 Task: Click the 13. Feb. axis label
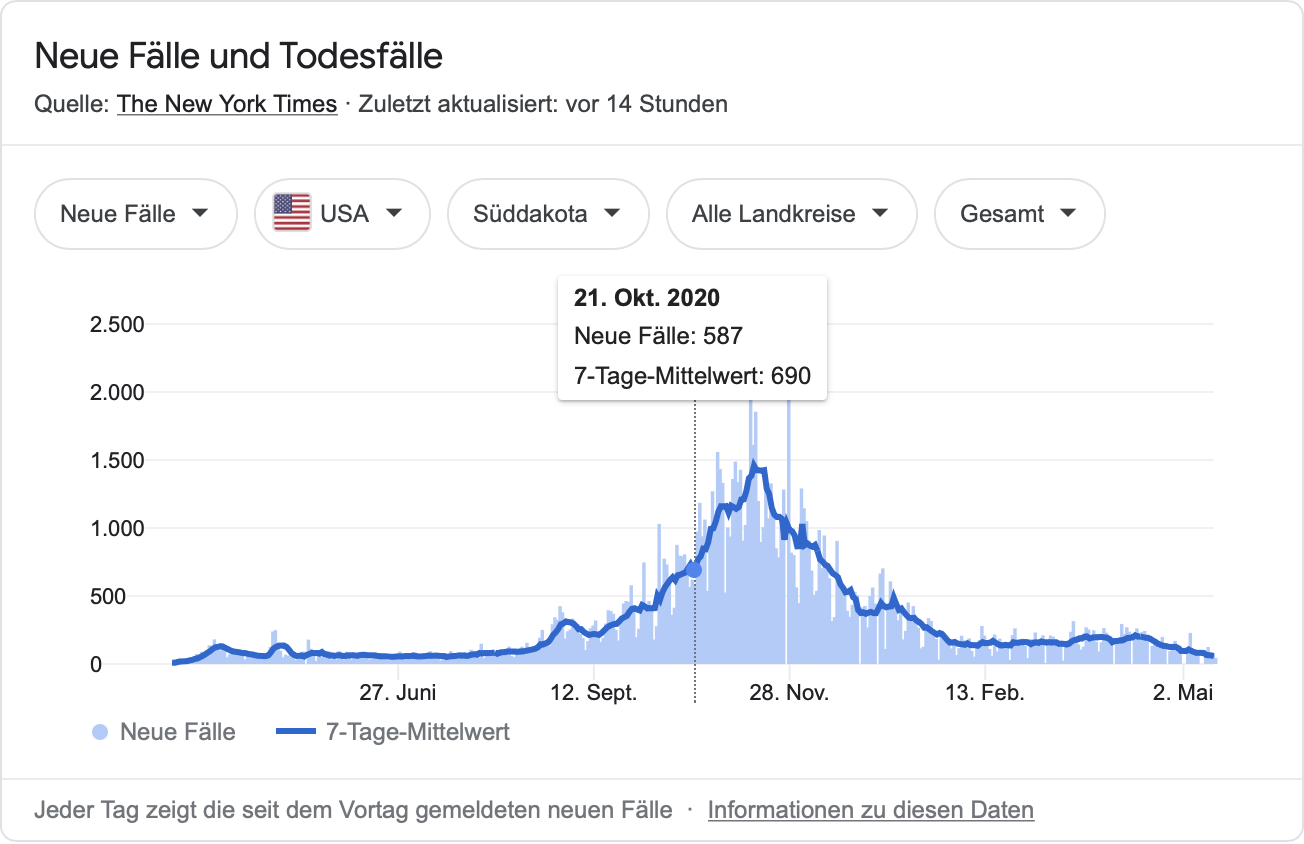click(x=984, y=693)
